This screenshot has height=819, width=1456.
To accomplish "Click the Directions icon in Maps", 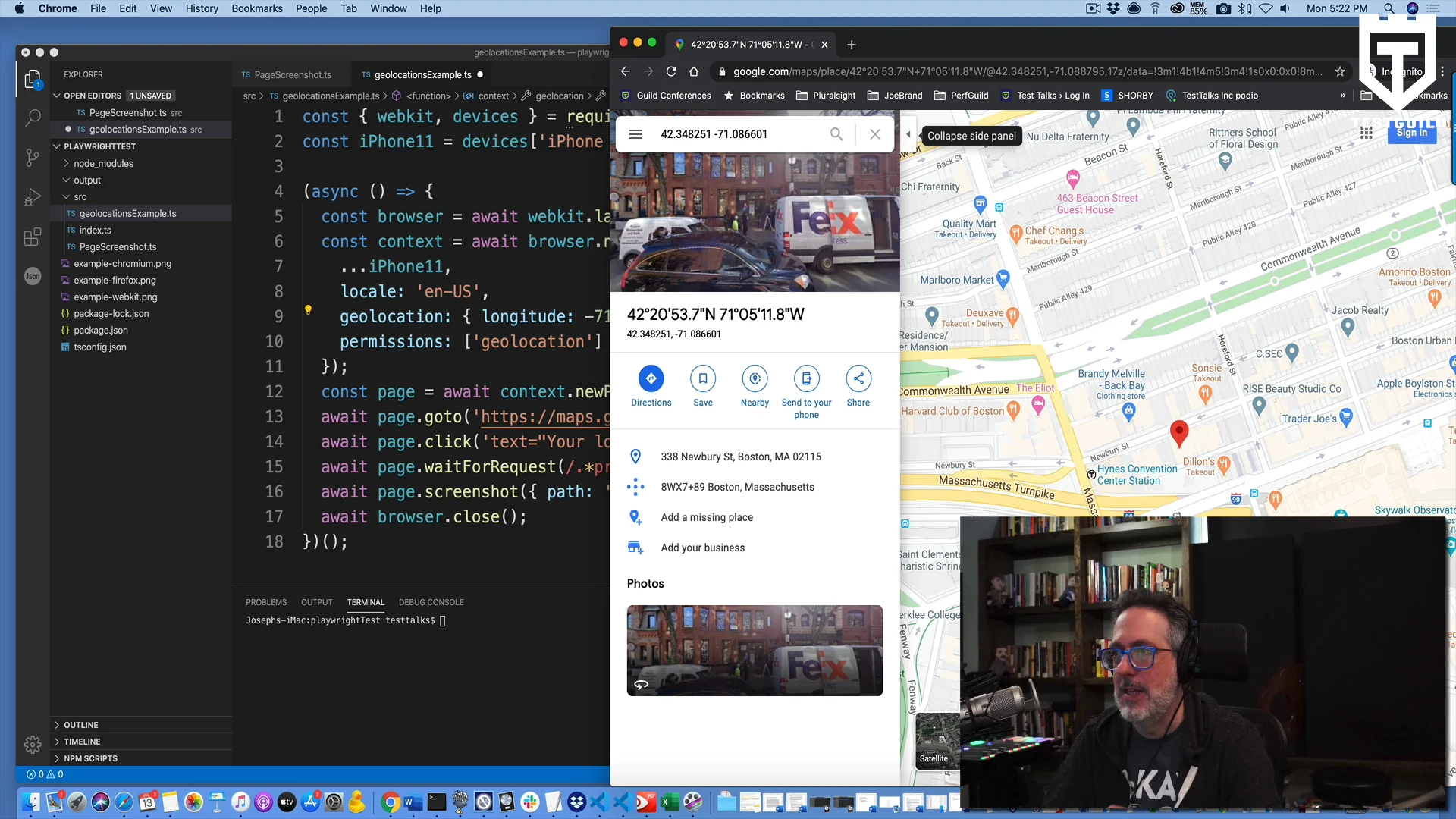I will coord(651,378).
